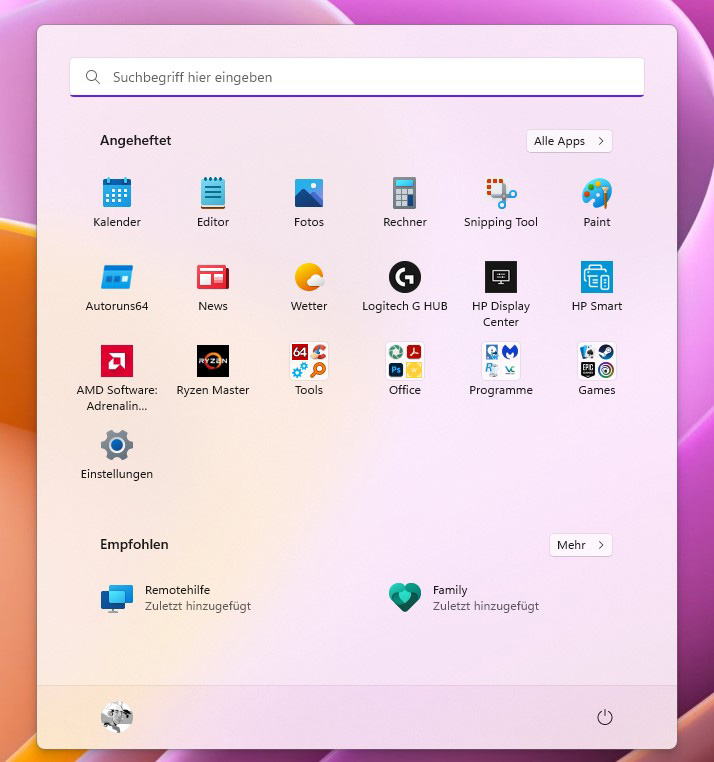The image size is (714, 762).
Task: Open the recommended Family app
Action: [x=464, y=598]
